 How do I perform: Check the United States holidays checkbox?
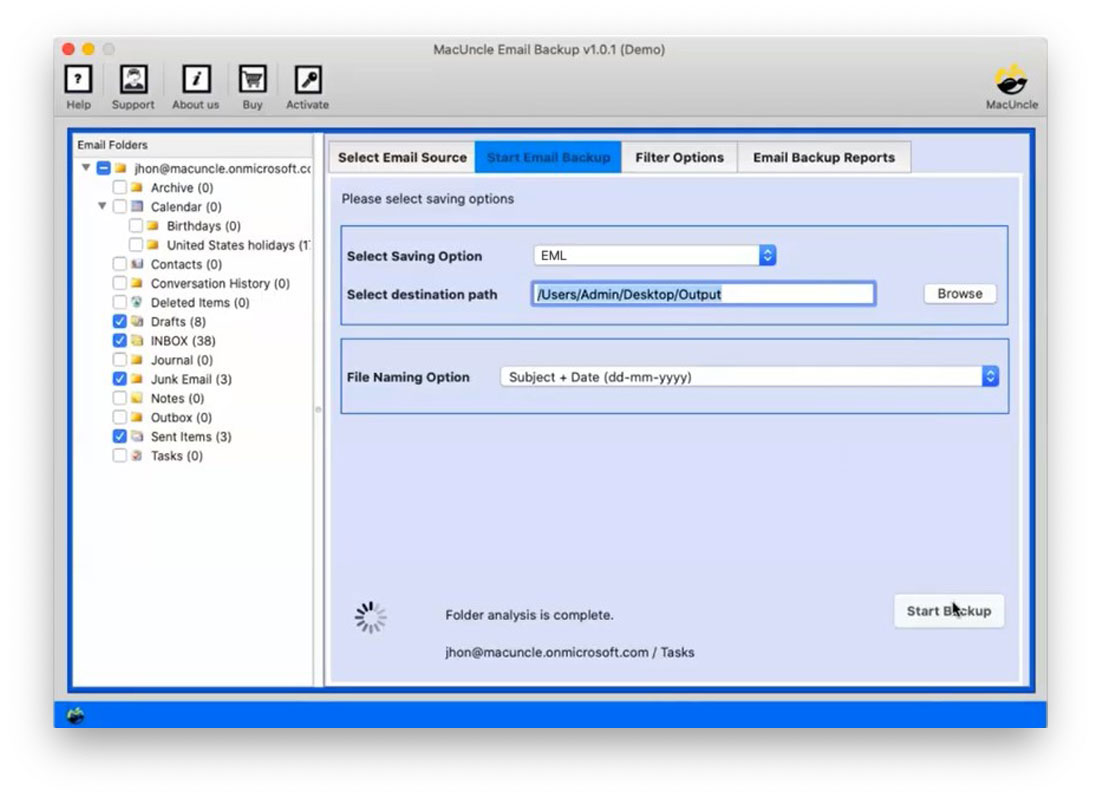point(136,245)
